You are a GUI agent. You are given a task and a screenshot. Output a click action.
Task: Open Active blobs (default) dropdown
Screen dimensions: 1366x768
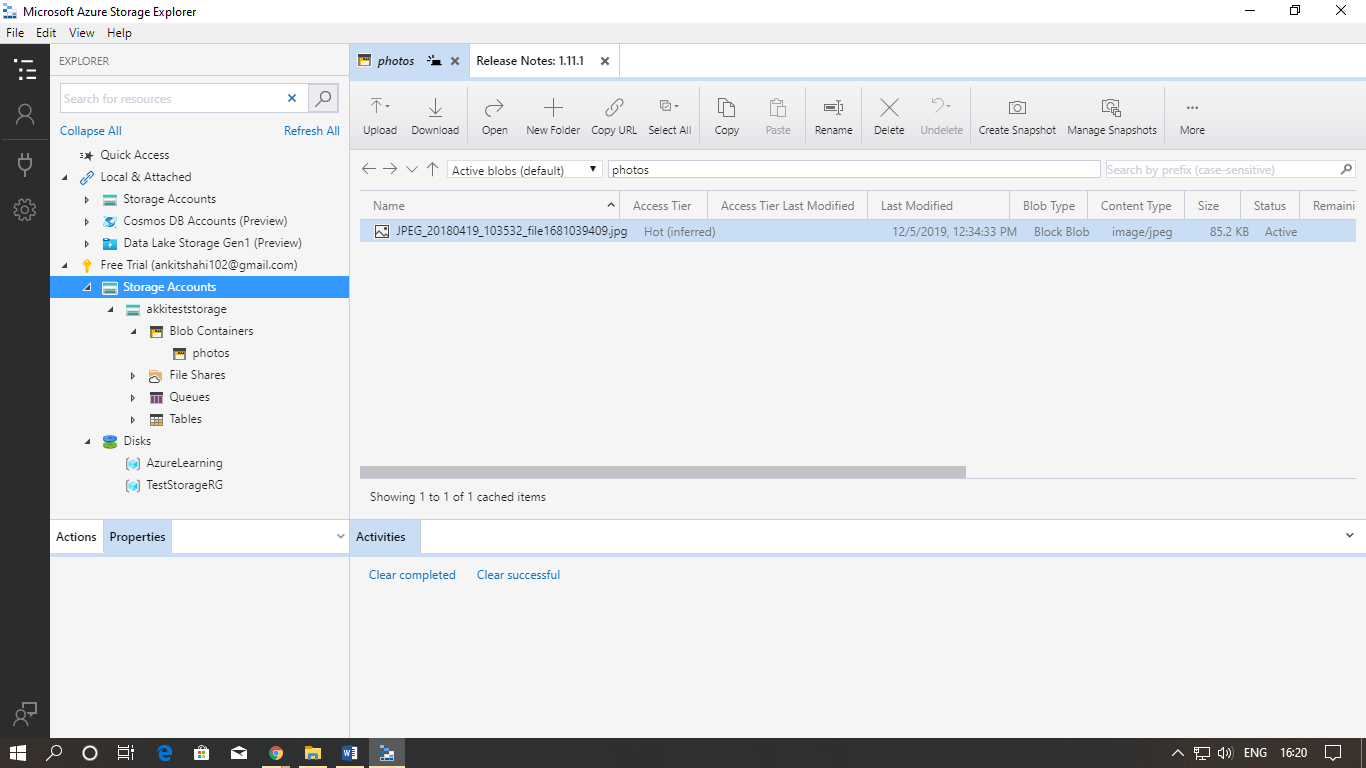[x=525, y=170]
